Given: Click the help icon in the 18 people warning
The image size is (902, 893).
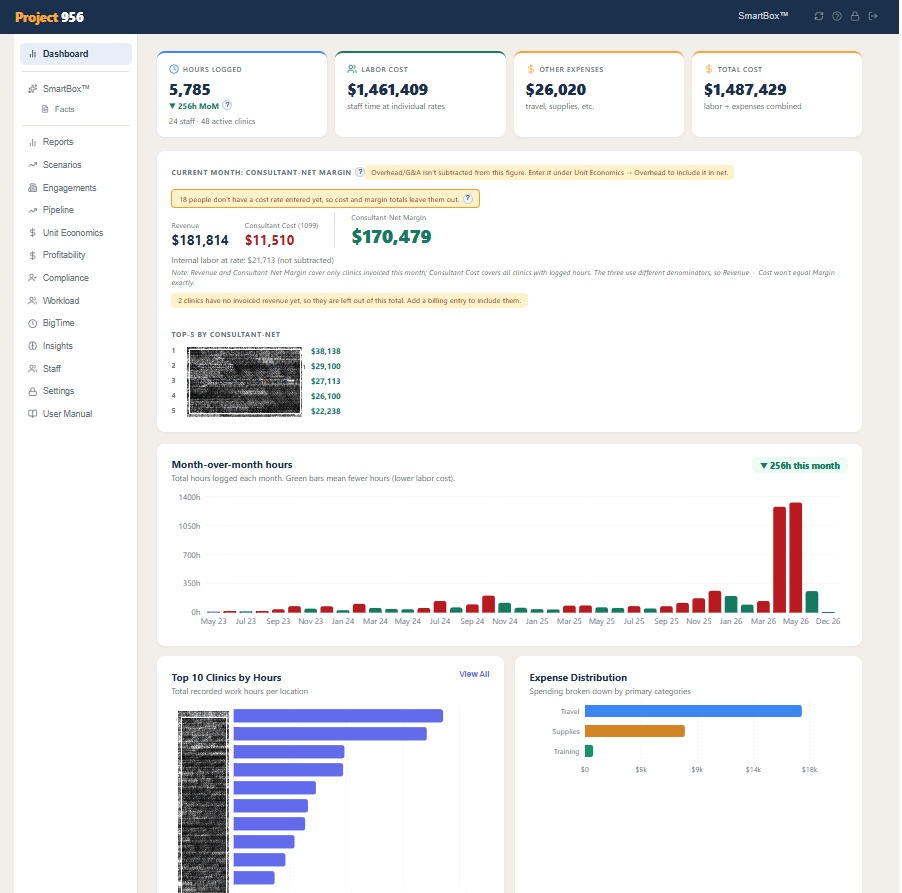Looking at the screenshot, I should click(468, 199).
